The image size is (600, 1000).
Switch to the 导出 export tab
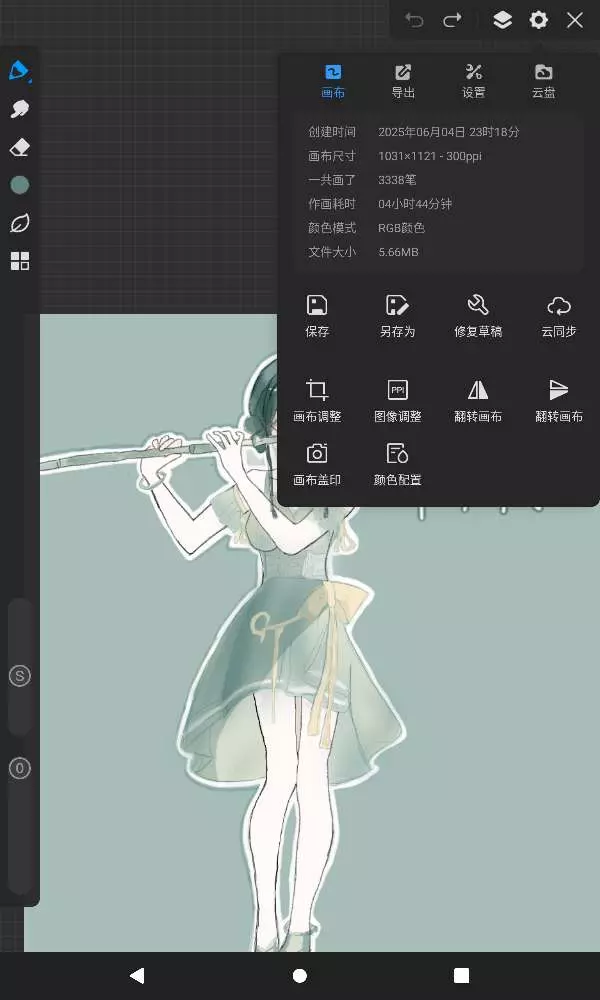[403, 81]
